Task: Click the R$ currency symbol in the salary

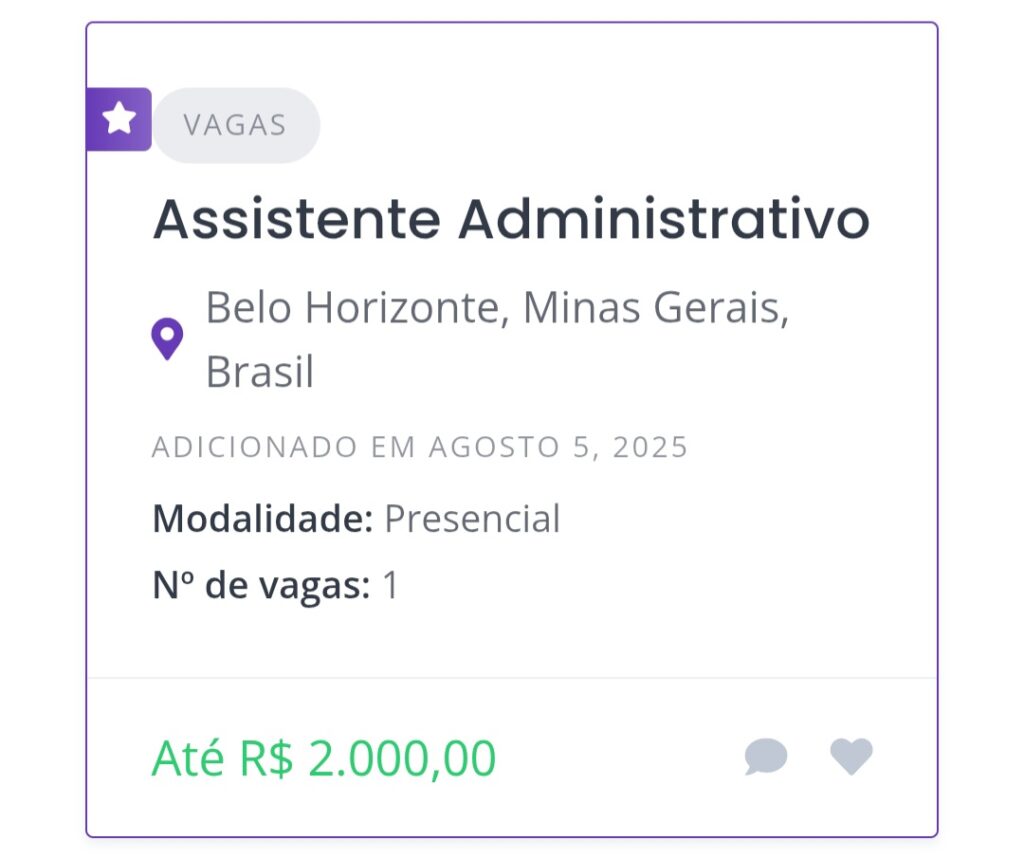Action: [266, 758]
